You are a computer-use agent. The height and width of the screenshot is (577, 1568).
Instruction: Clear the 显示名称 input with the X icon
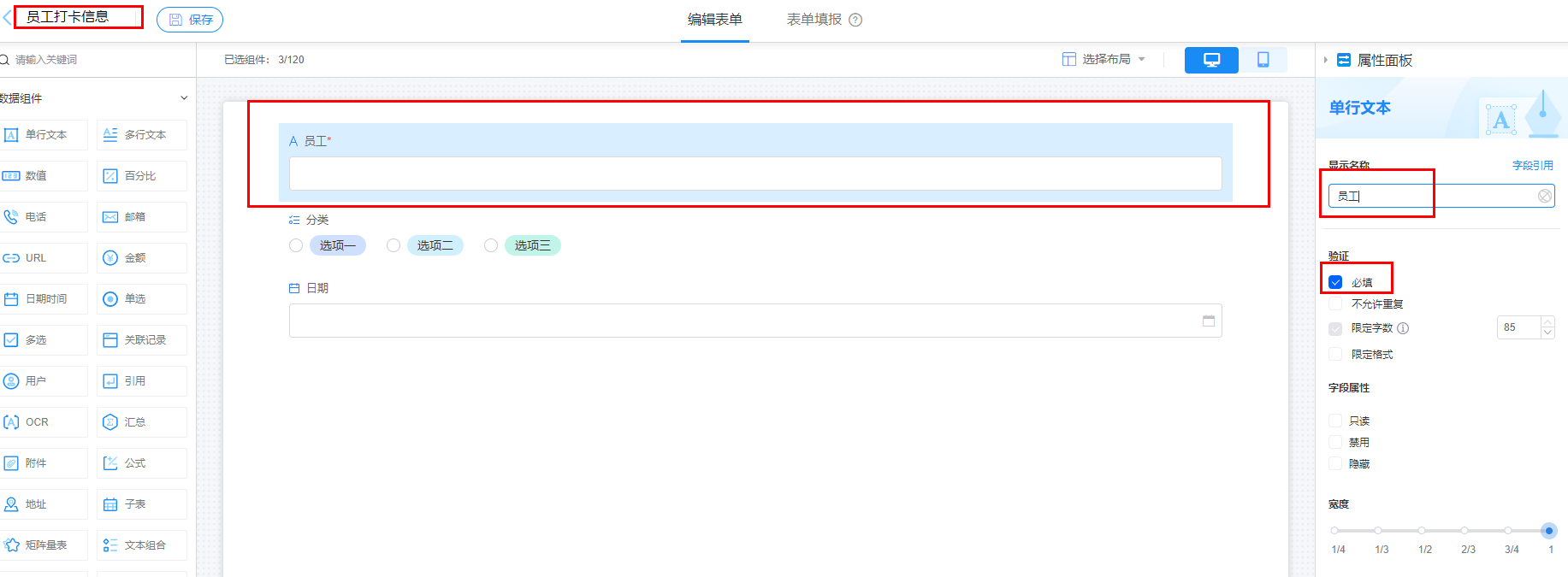[1545, 196]
